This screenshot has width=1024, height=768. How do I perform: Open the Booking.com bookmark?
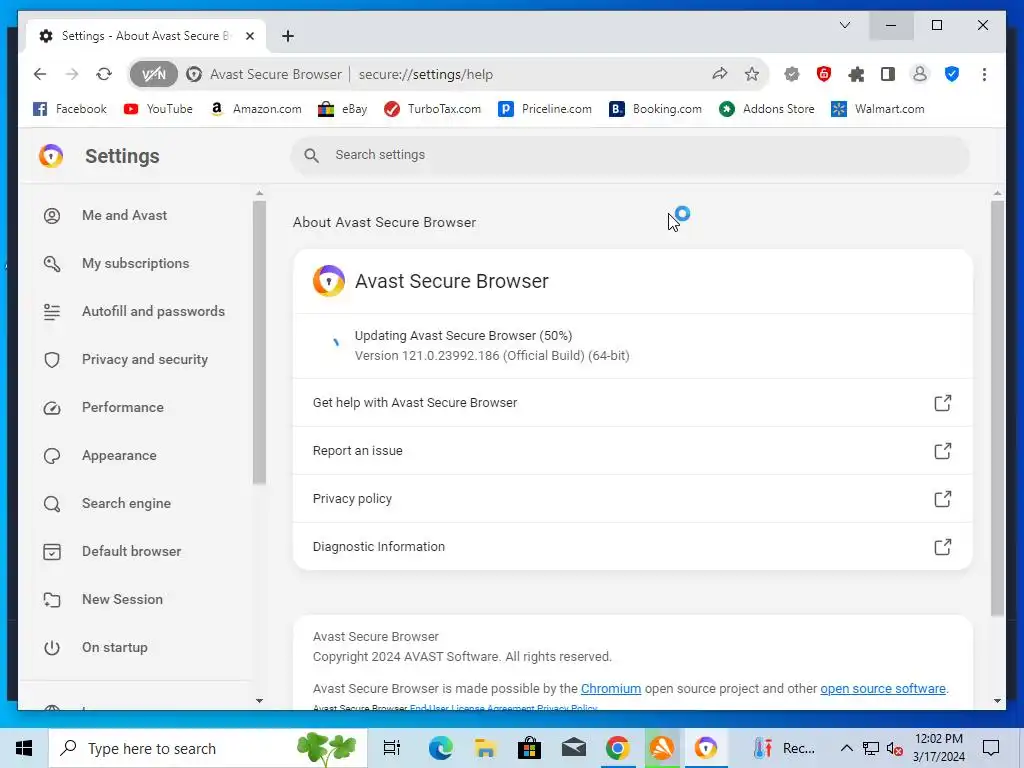[655, 109]
